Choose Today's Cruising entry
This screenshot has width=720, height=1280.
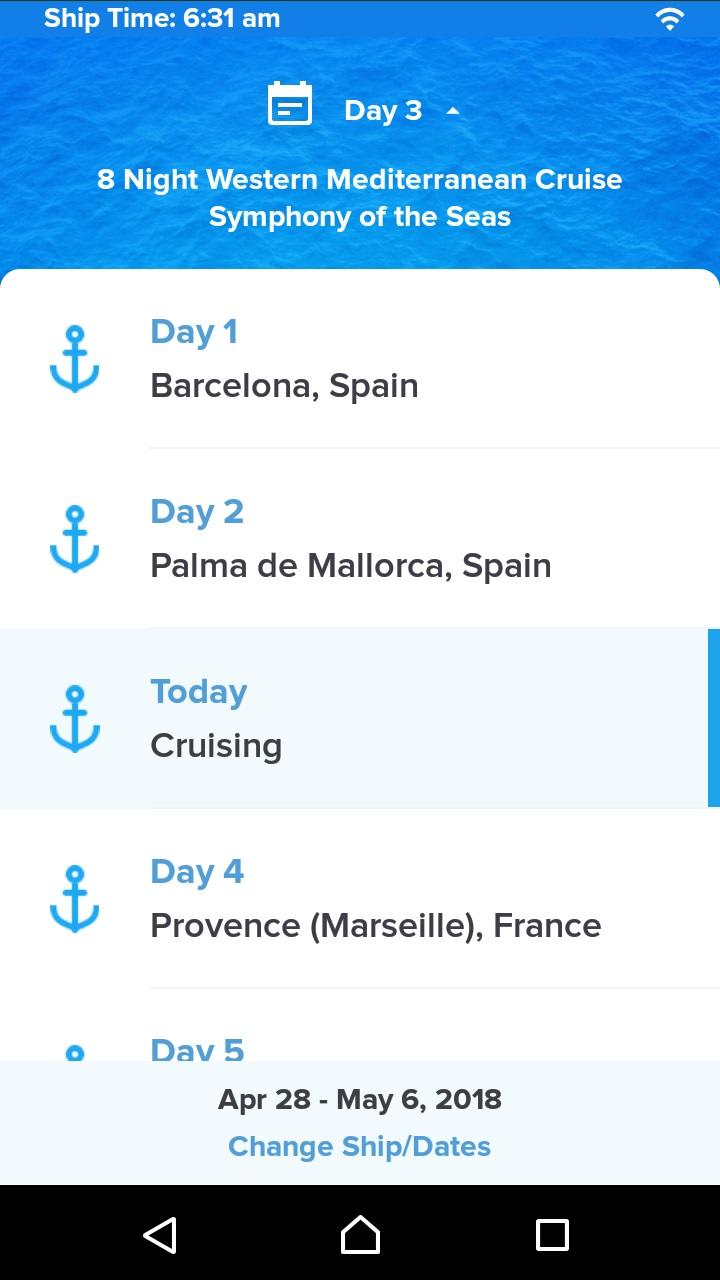(x=216, y=745)
